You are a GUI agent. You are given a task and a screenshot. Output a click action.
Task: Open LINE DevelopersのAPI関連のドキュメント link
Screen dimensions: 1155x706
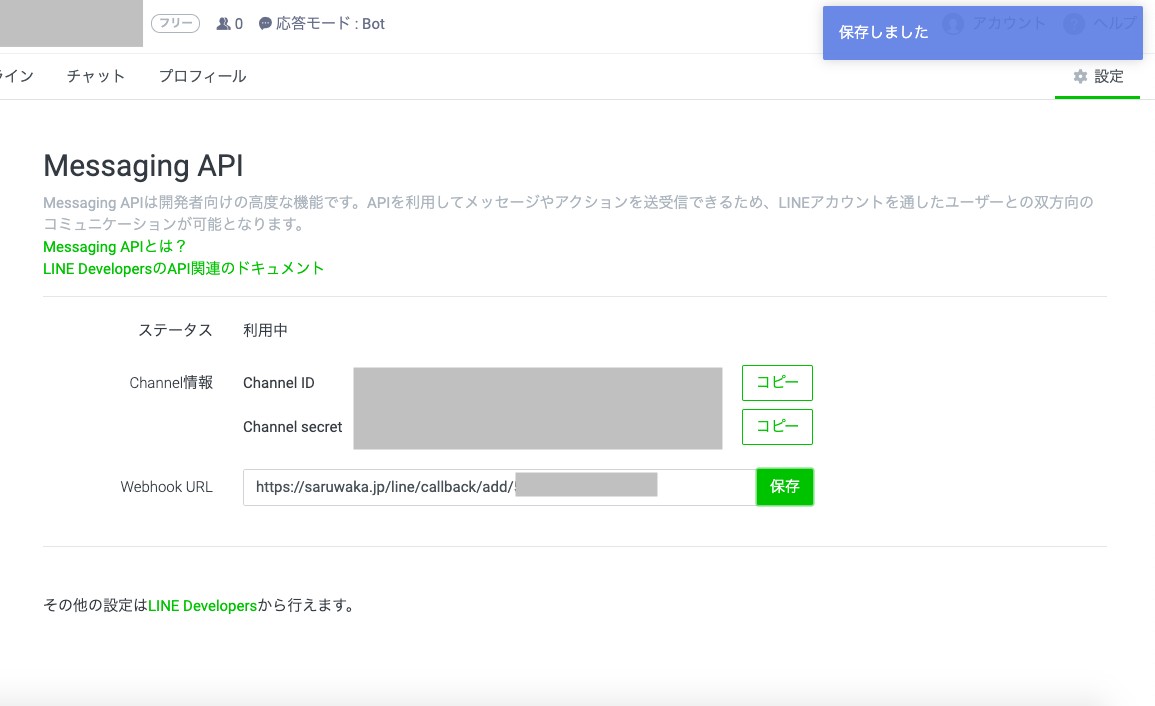tap(183, 268)
